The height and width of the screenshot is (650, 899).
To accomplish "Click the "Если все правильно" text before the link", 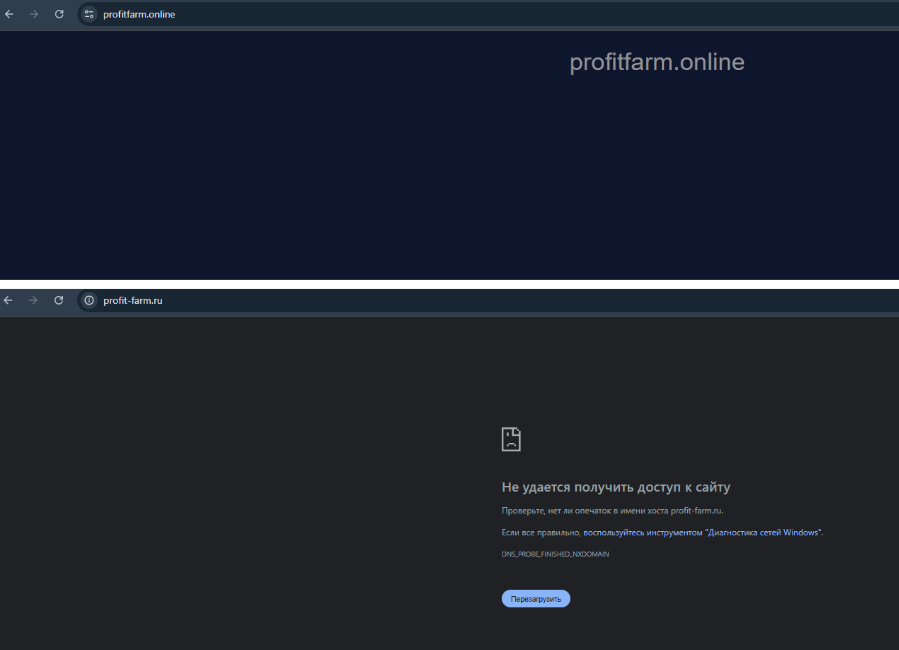I will click(541, 532).
